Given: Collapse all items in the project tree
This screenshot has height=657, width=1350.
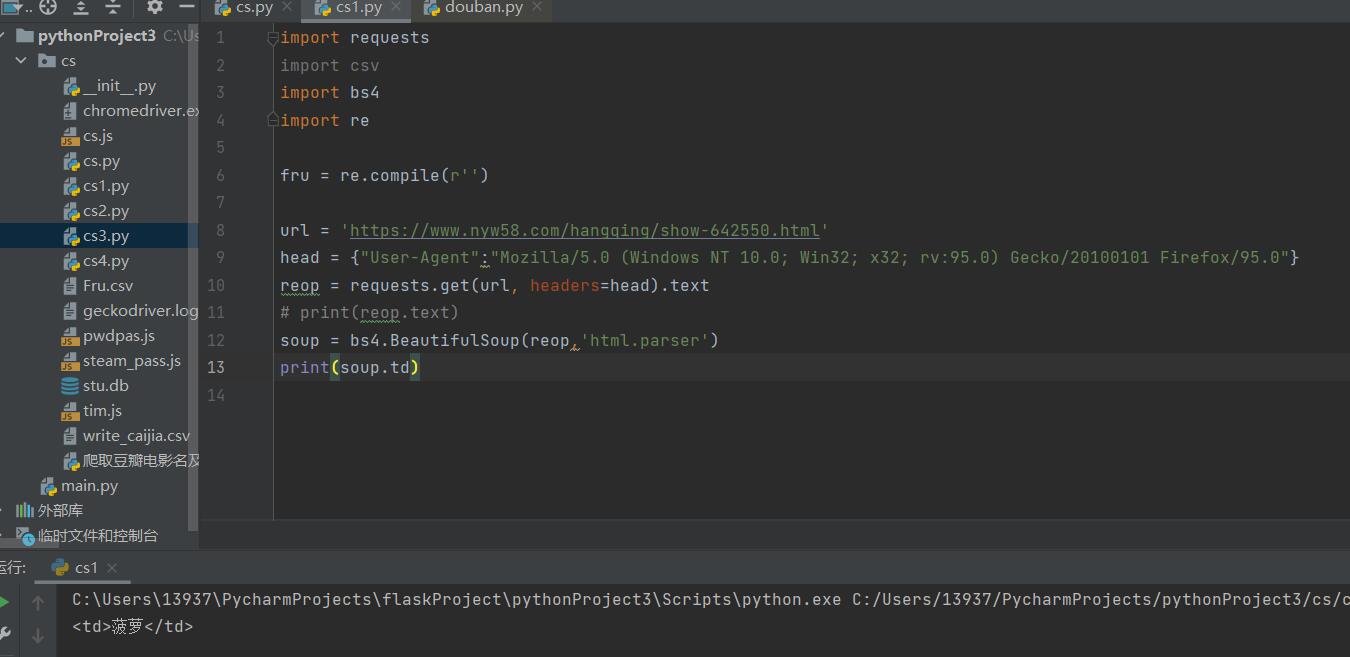Looking at the screenshot, I should (x=113, y=7).
